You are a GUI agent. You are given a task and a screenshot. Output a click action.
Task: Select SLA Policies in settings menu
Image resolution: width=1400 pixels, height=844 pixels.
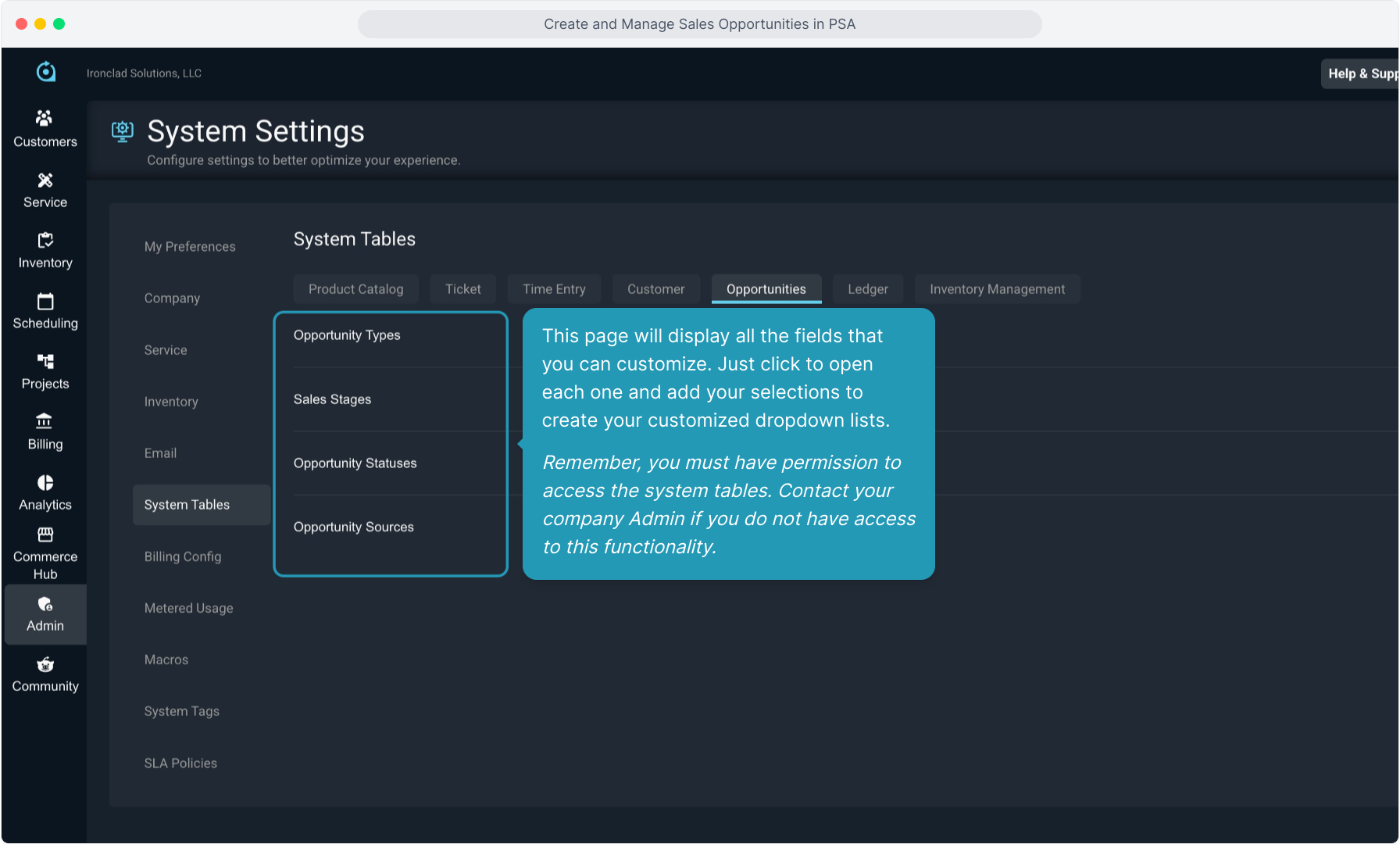coord(180,764)
